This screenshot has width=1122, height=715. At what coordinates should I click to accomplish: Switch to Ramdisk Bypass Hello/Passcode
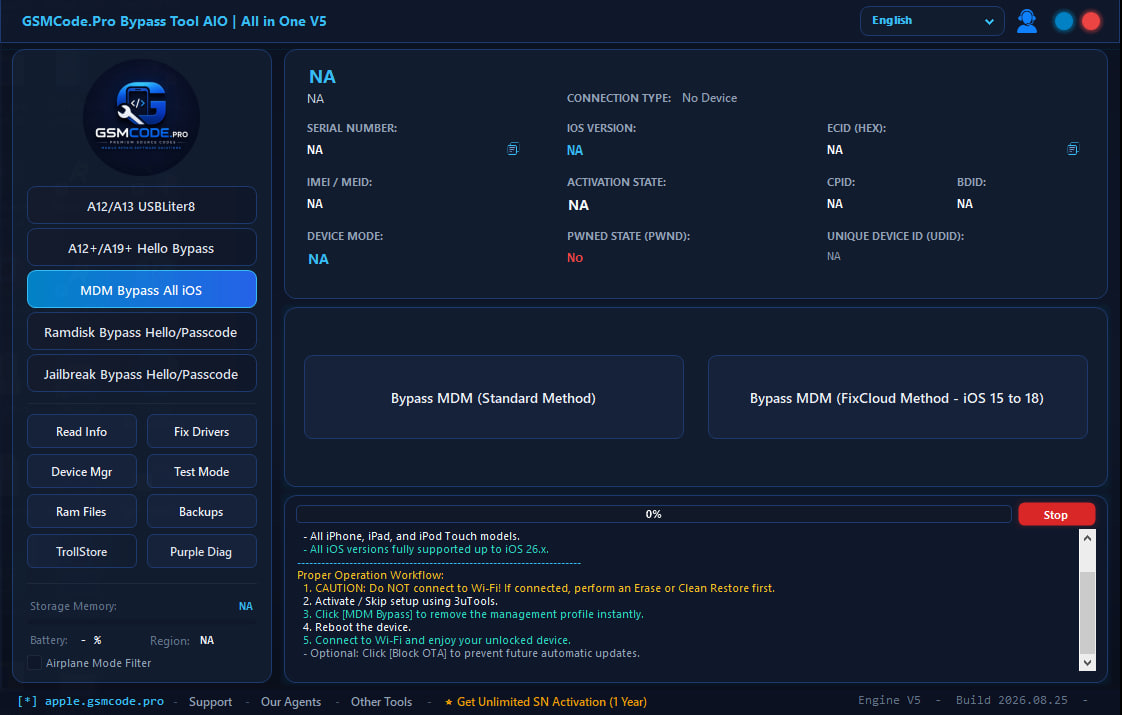[x=142, y=332]
